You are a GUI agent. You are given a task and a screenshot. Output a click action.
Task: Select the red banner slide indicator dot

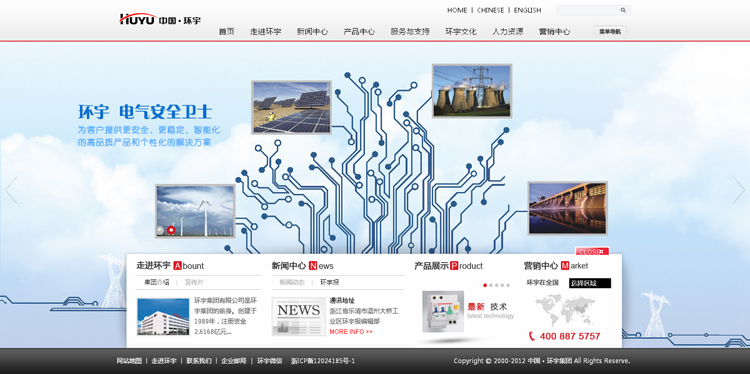(x=171, y=231)
